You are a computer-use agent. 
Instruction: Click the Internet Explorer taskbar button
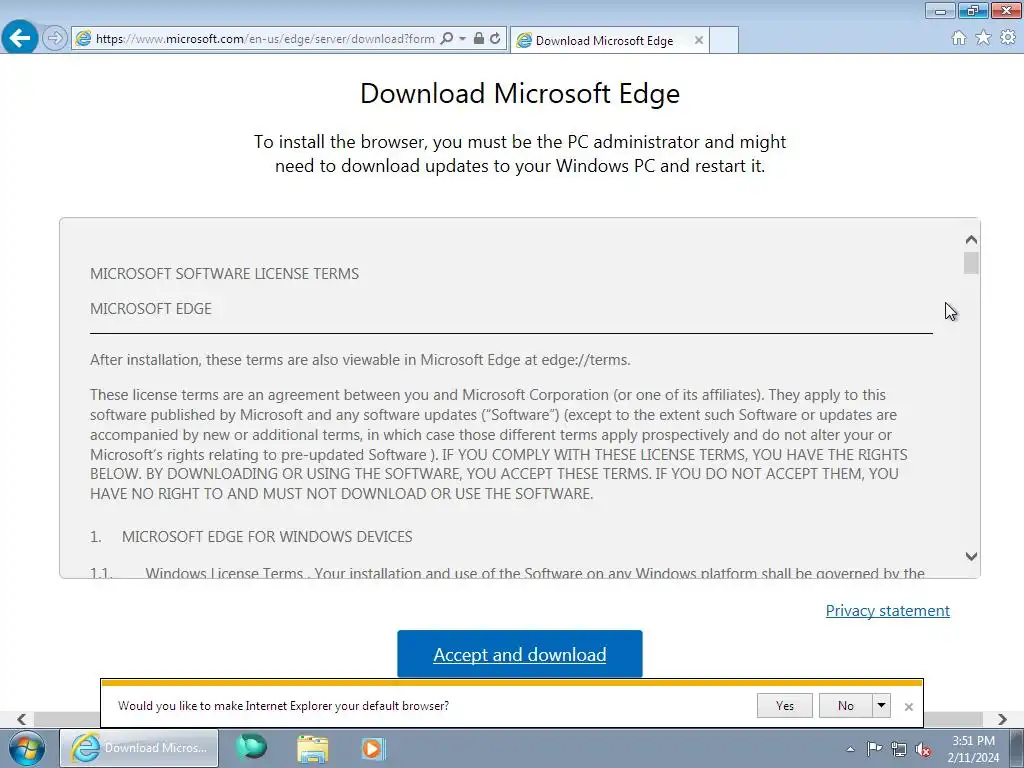click(139, 748)
